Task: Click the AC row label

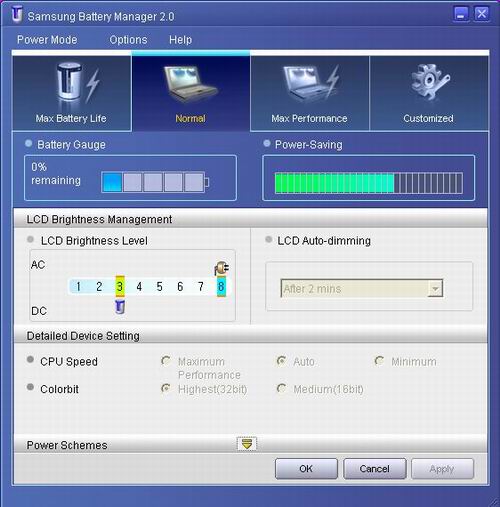Action: (x=38, y=265)
